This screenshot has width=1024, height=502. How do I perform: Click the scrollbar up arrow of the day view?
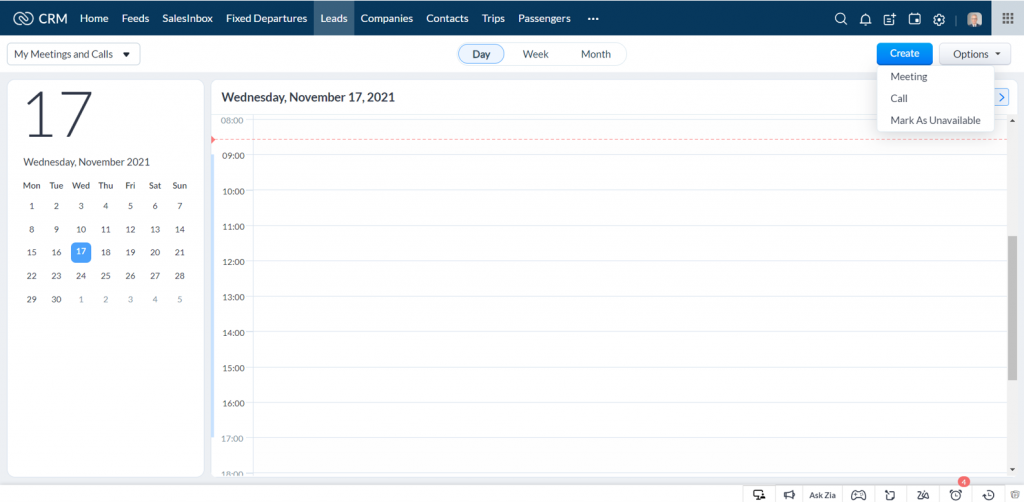tap(1012, 121)
